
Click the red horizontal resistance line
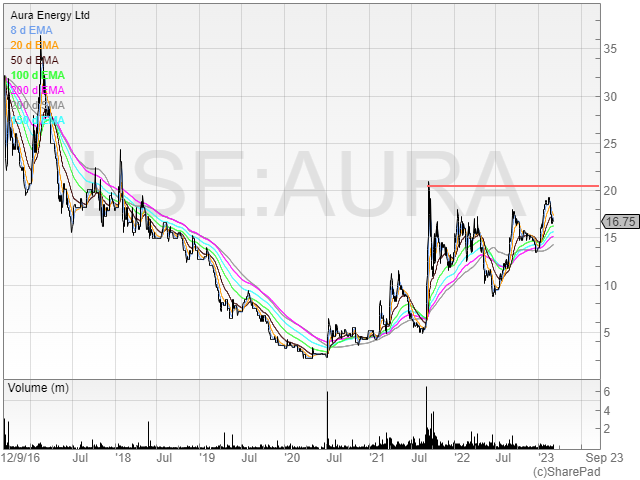tap(513, 186)
